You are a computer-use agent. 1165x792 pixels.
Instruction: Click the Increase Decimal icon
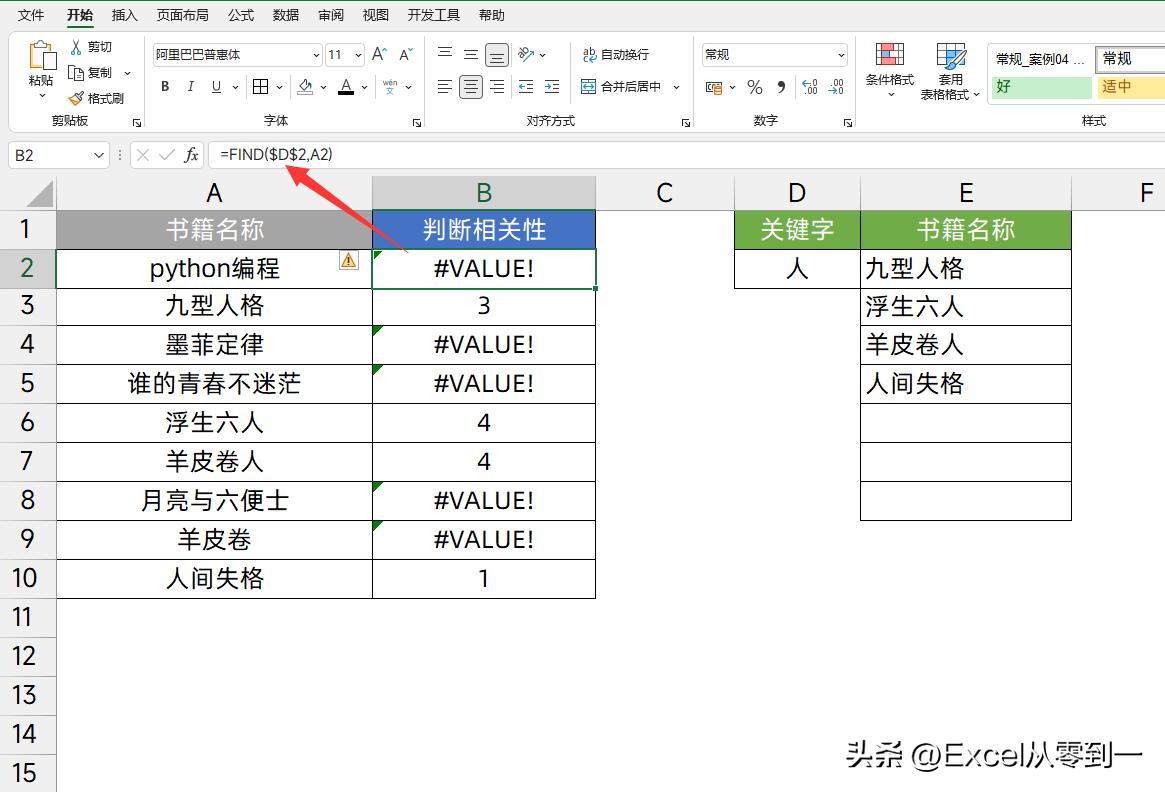[808, 88]
